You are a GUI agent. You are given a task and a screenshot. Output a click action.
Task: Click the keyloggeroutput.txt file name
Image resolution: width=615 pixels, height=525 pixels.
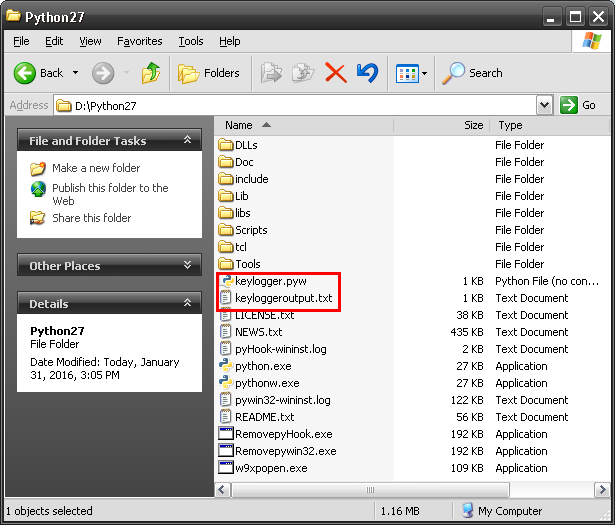point(284,298)
